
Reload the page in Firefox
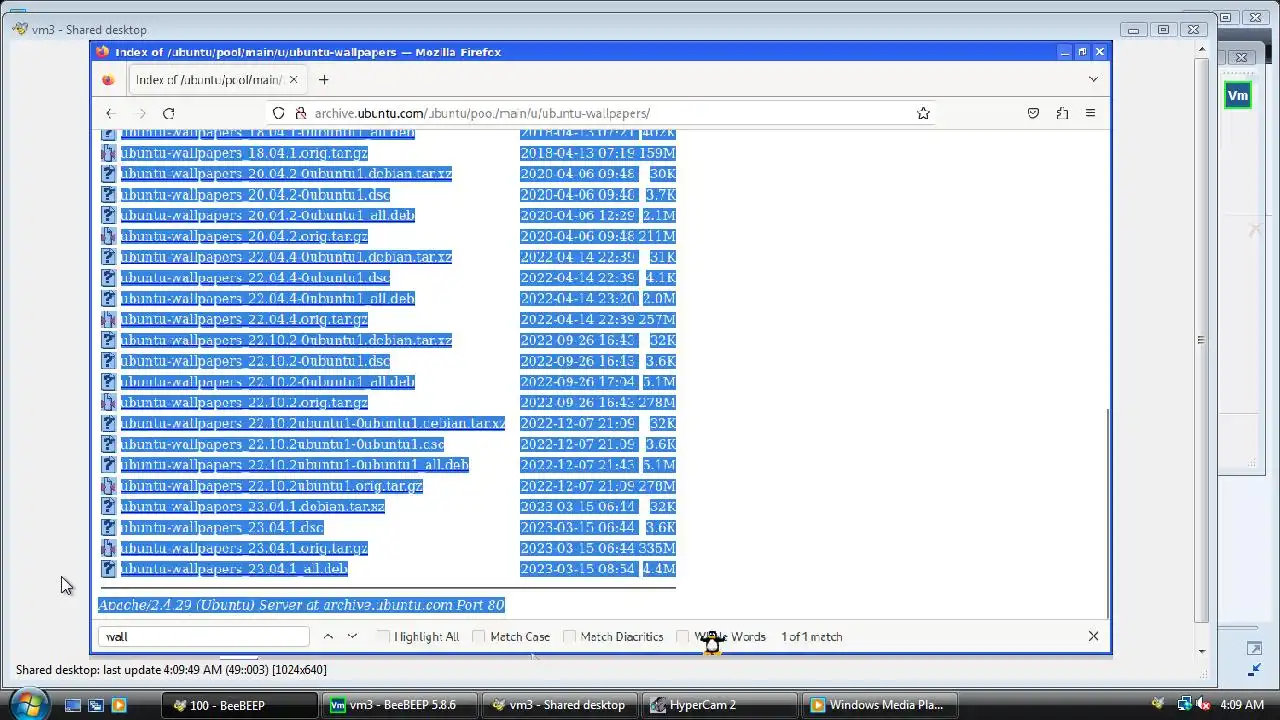tap(168, 113)
